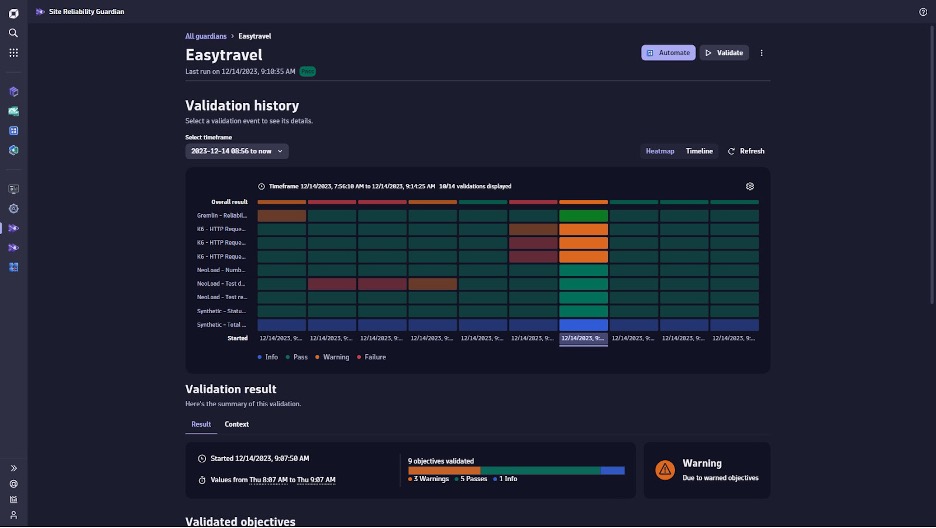The height and width of the screenshot is (528, 936).
Task: Switch to the Context tab
Action: click(x=237, y=424)
